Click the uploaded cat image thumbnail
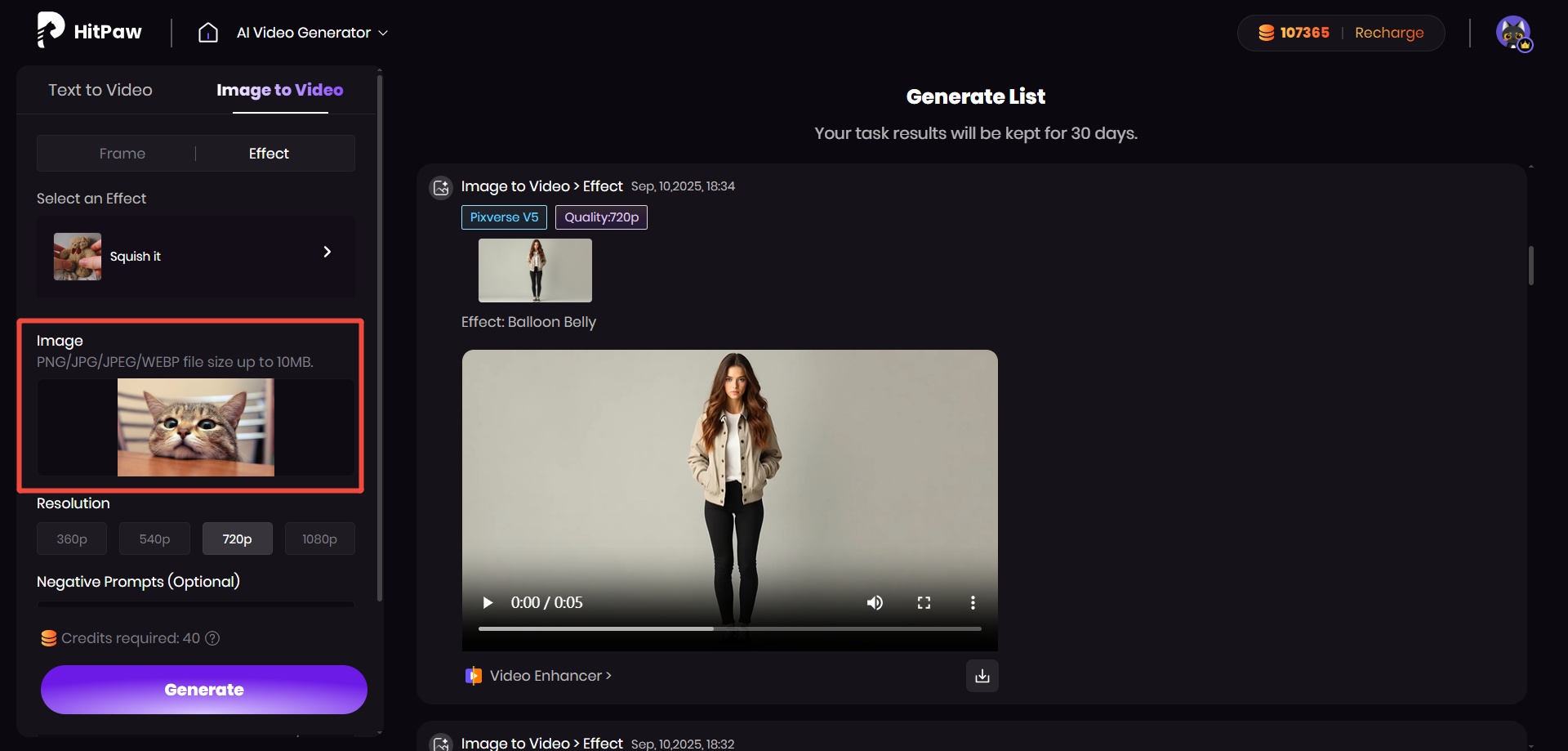The image size is (1568, 751). point(194,427)
